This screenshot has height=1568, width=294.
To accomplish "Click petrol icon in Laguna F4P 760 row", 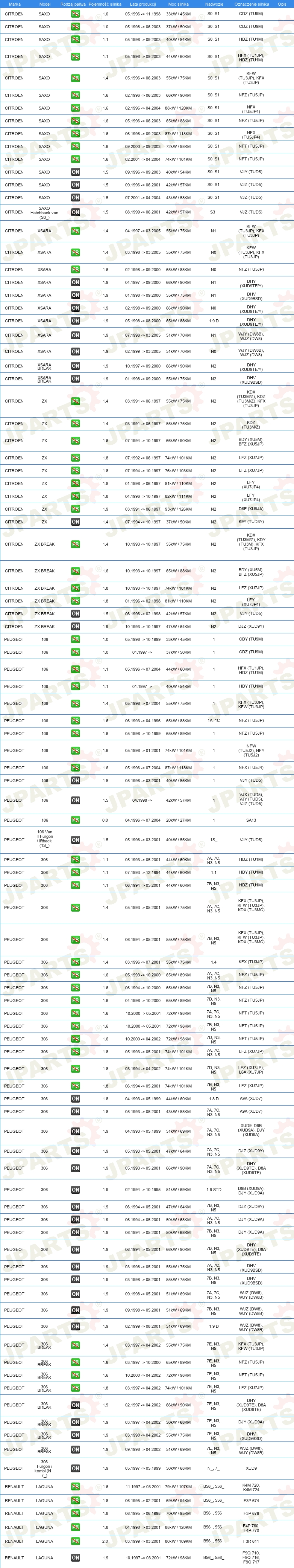I will [75, 1528].
